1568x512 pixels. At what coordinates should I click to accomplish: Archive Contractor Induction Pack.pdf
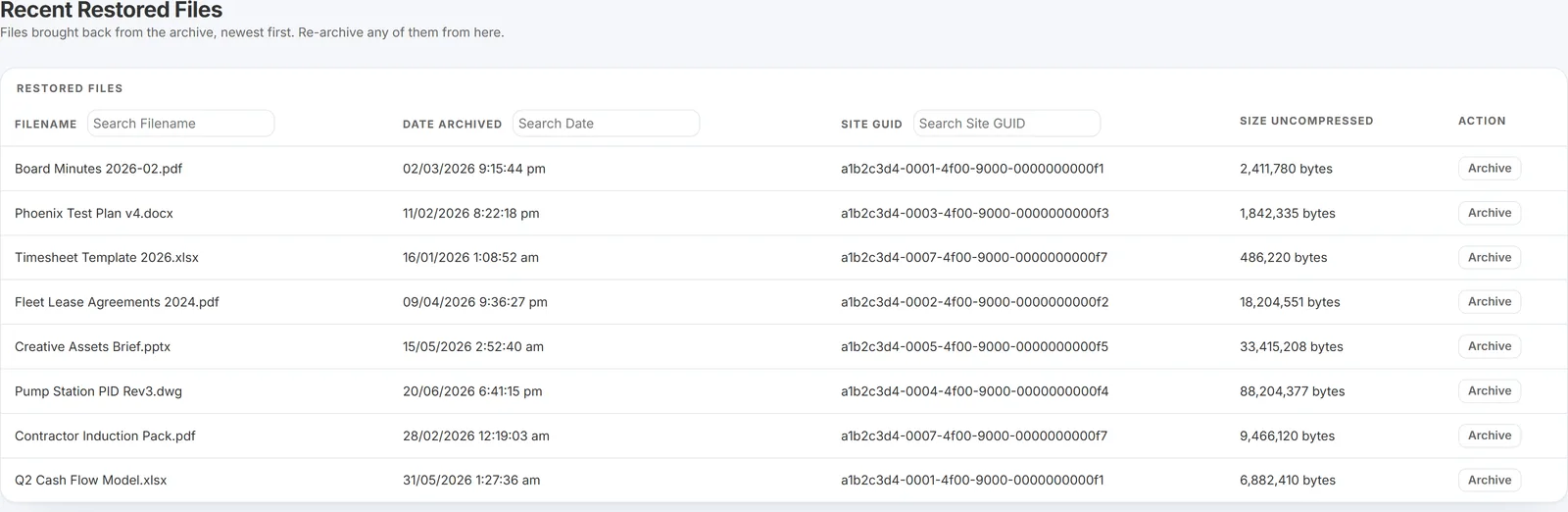point(1490,435)
